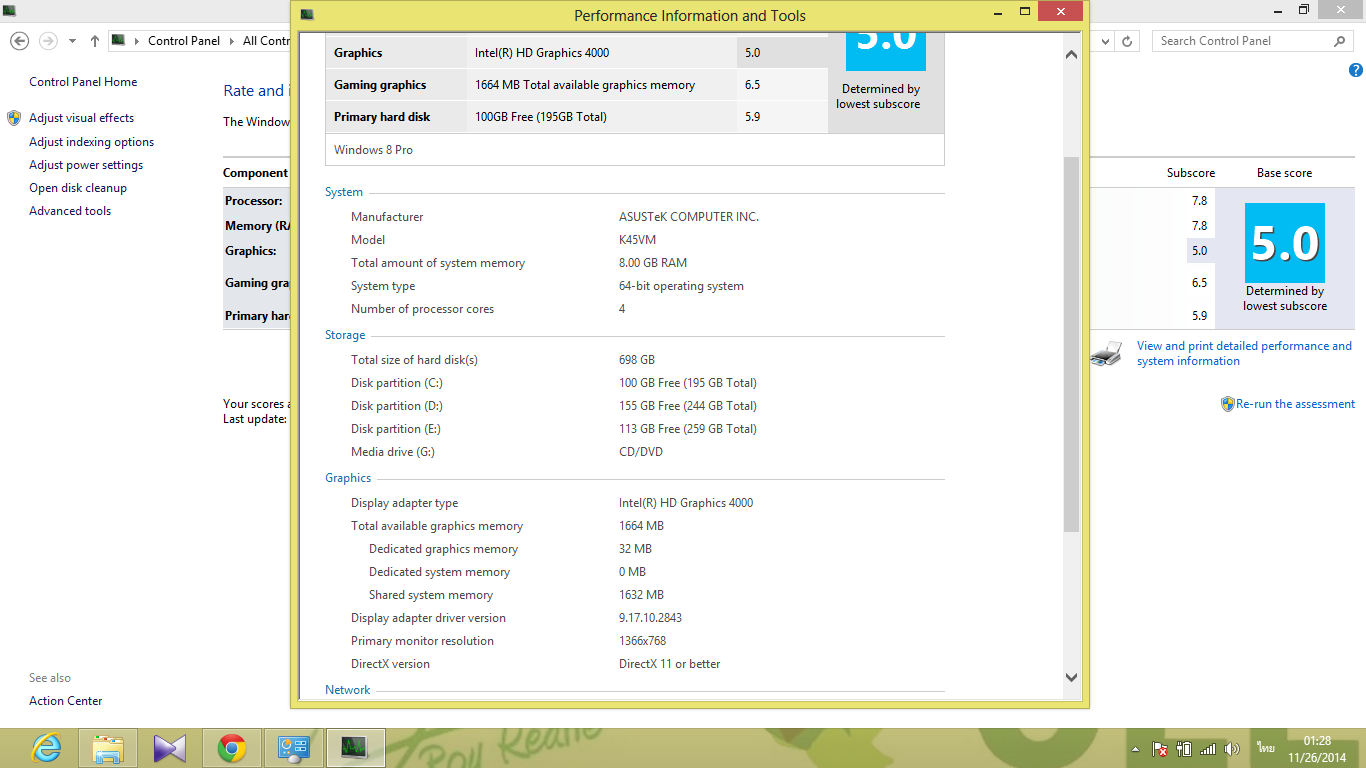Click the 5.0 base score tile in rear window

point(1285,243)
